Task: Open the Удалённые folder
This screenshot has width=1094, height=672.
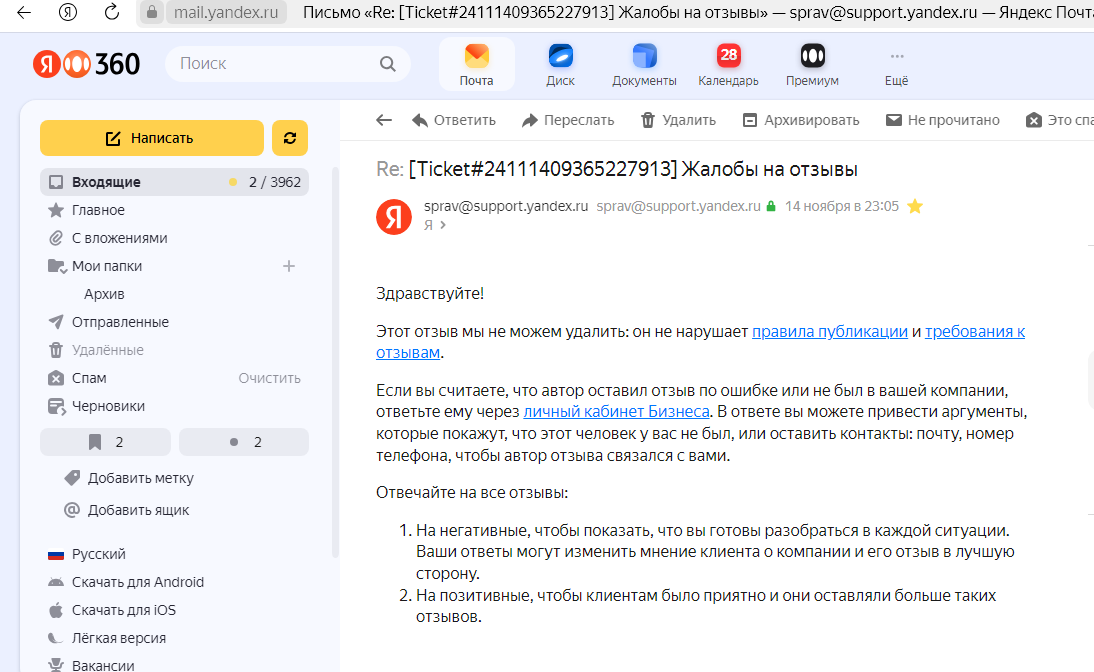Action: pos(107,350)
